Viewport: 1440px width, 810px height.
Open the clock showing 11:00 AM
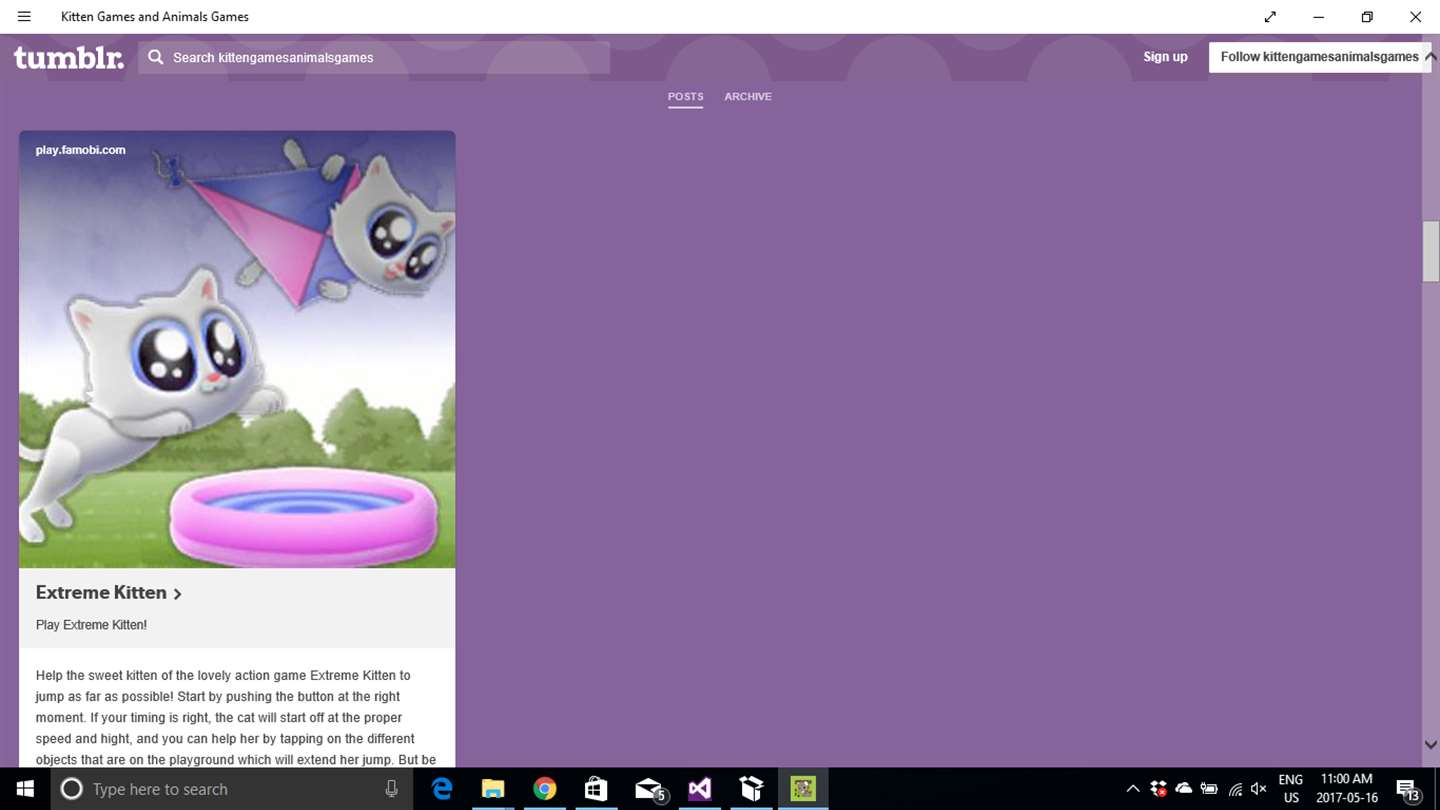[1347, 789]
